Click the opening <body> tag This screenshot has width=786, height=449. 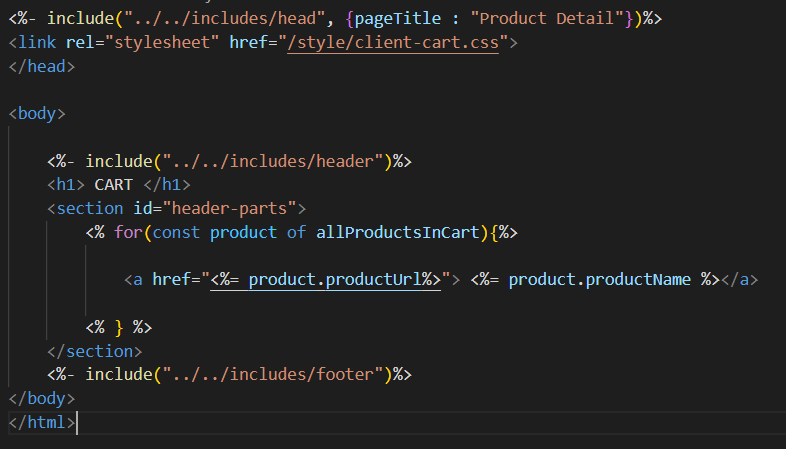[x=37, y=114]
